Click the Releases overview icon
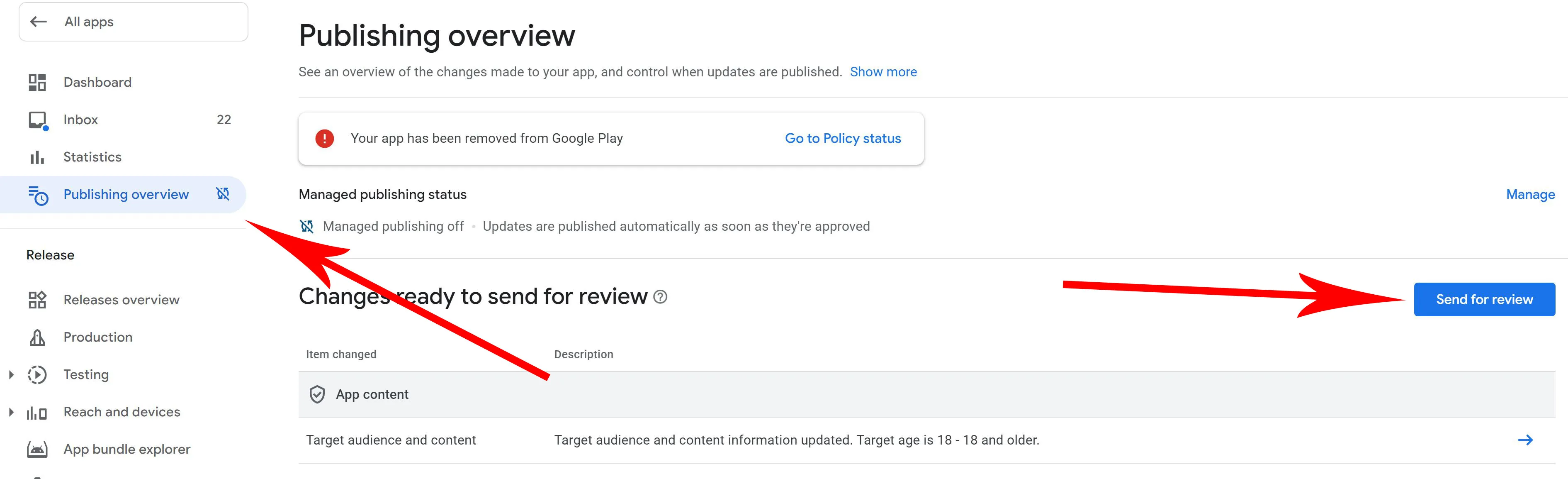 37,300
